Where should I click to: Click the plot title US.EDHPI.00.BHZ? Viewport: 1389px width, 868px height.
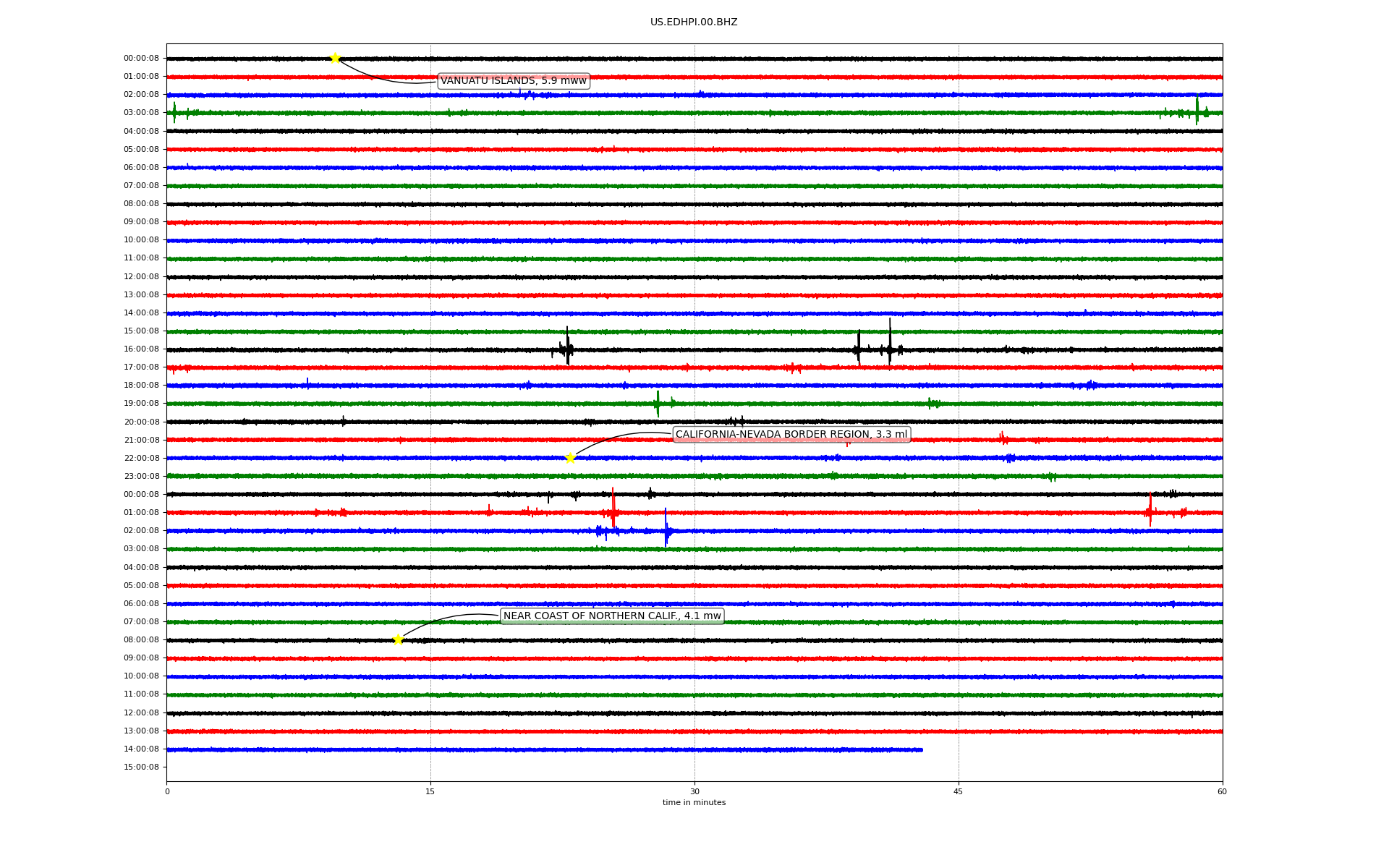[x=693, y=22]
